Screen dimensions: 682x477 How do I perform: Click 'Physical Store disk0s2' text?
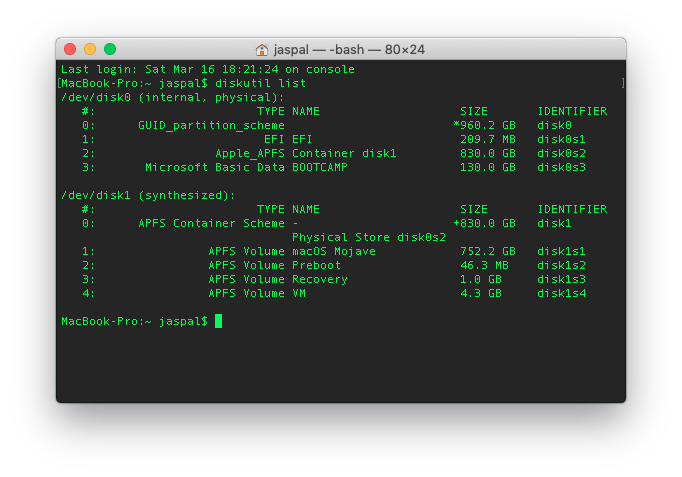(x=369, y=237)
